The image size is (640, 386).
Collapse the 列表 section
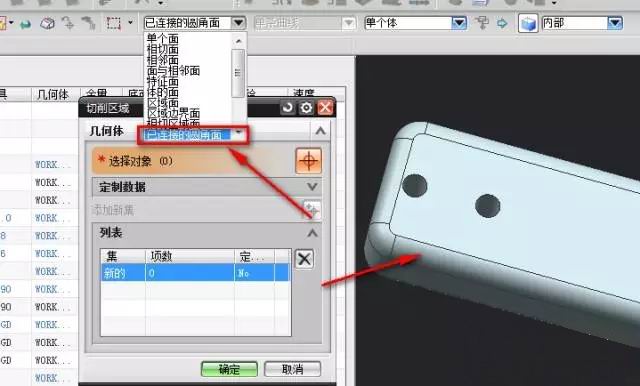[312, 233]
